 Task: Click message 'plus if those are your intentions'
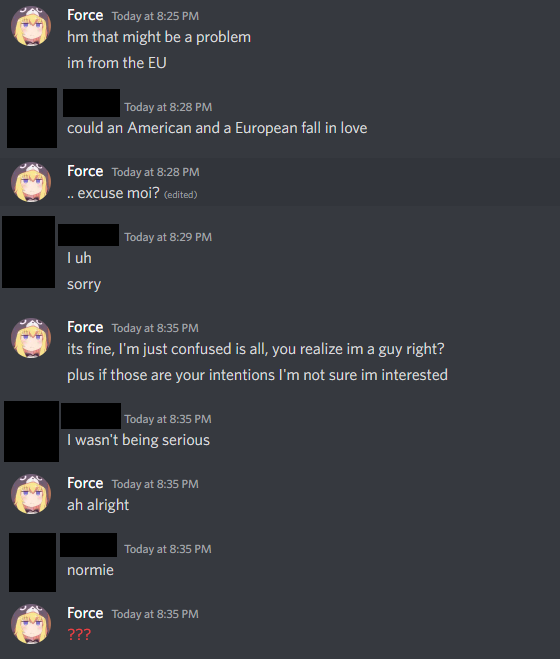[257, 374]
